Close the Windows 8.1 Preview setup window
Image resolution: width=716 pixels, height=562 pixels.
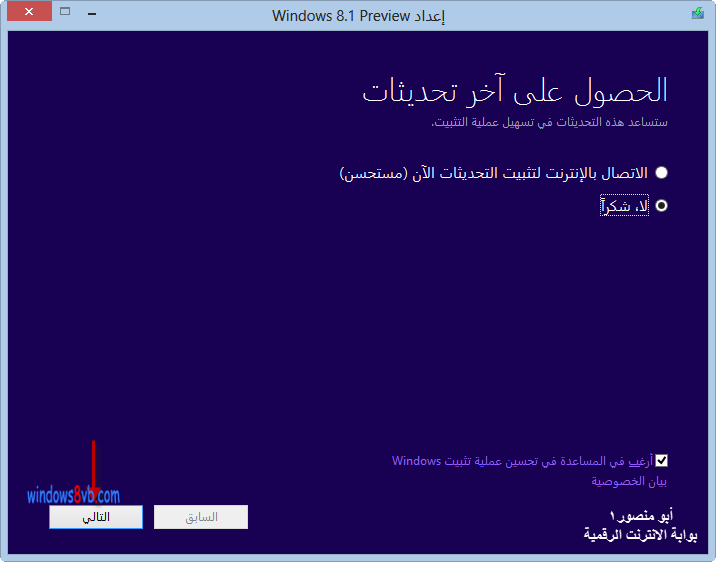(29, 13)
